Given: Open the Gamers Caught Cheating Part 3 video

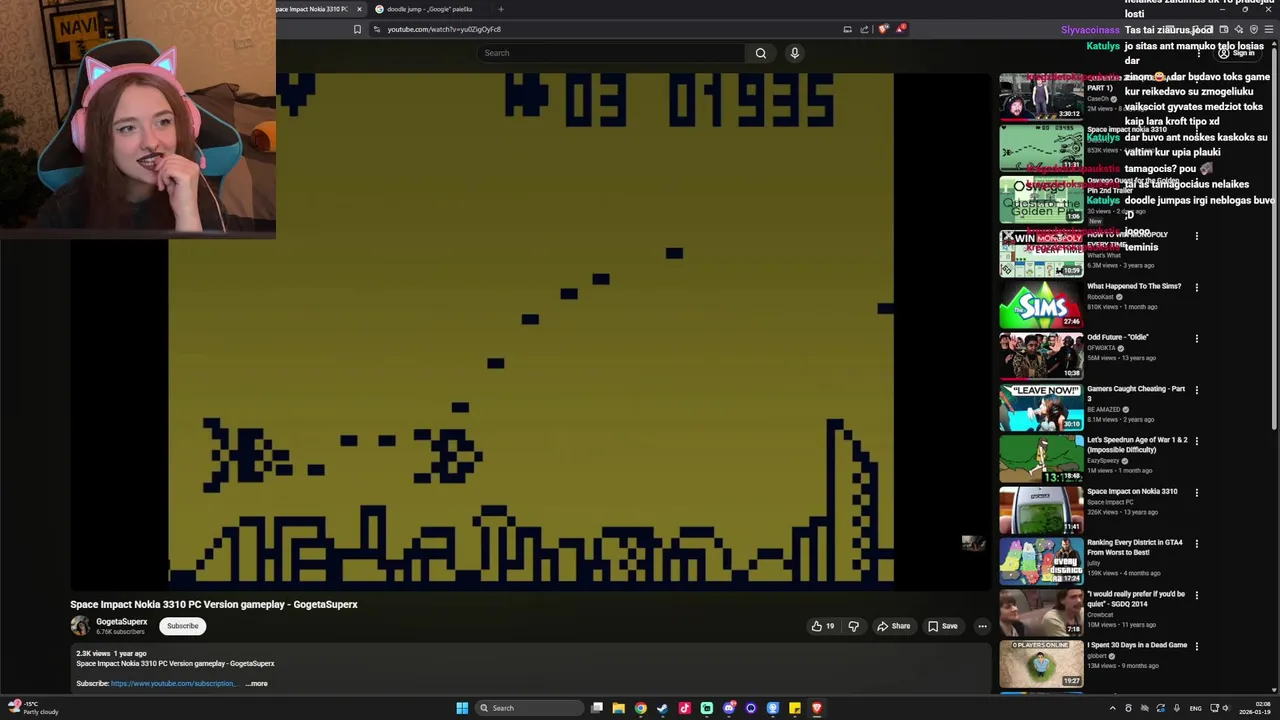Looking at the screenshot, I should coord(1041,406).
